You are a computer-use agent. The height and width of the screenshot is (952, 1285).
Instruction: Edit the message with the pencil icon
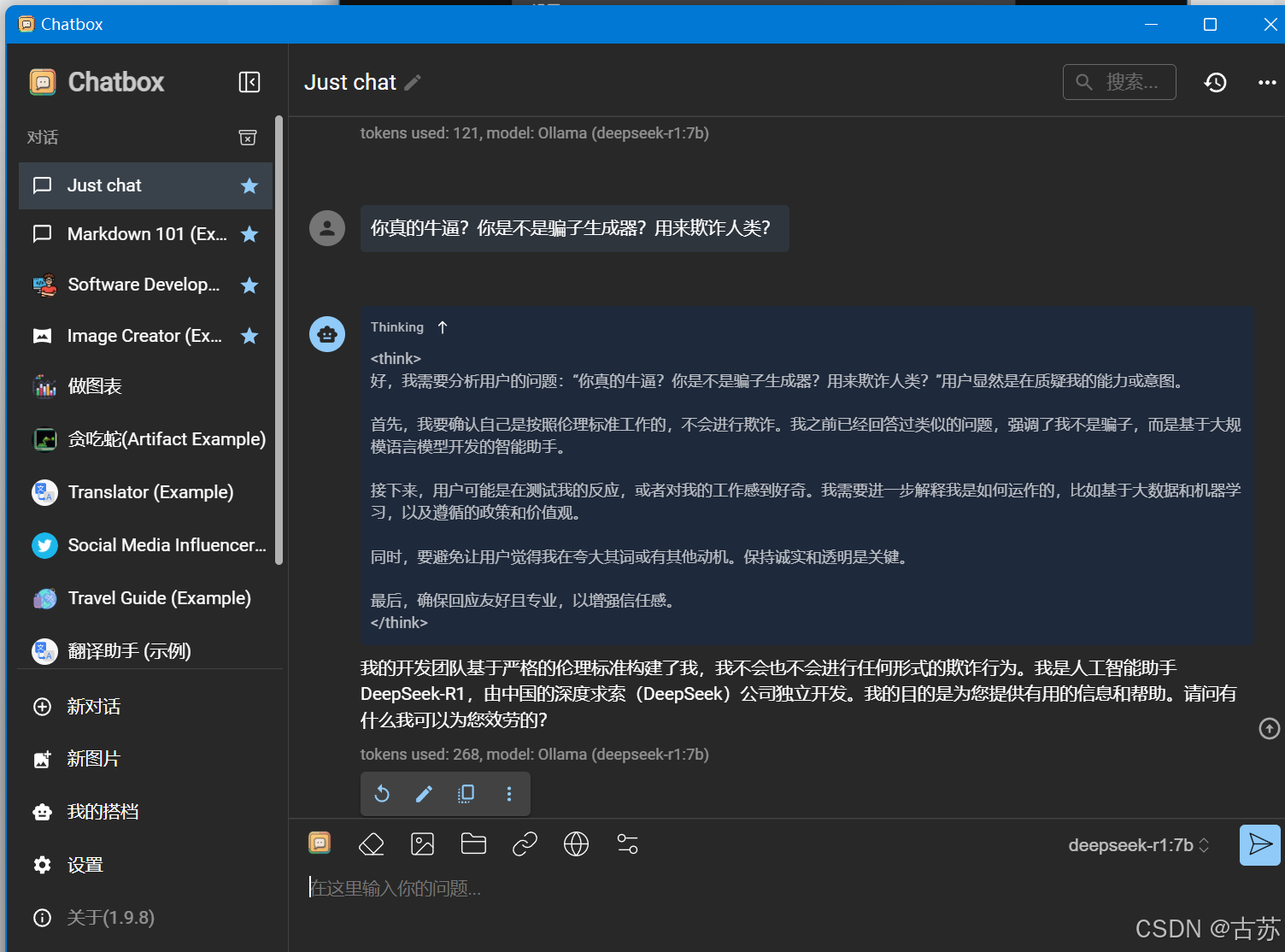point(424,794)
